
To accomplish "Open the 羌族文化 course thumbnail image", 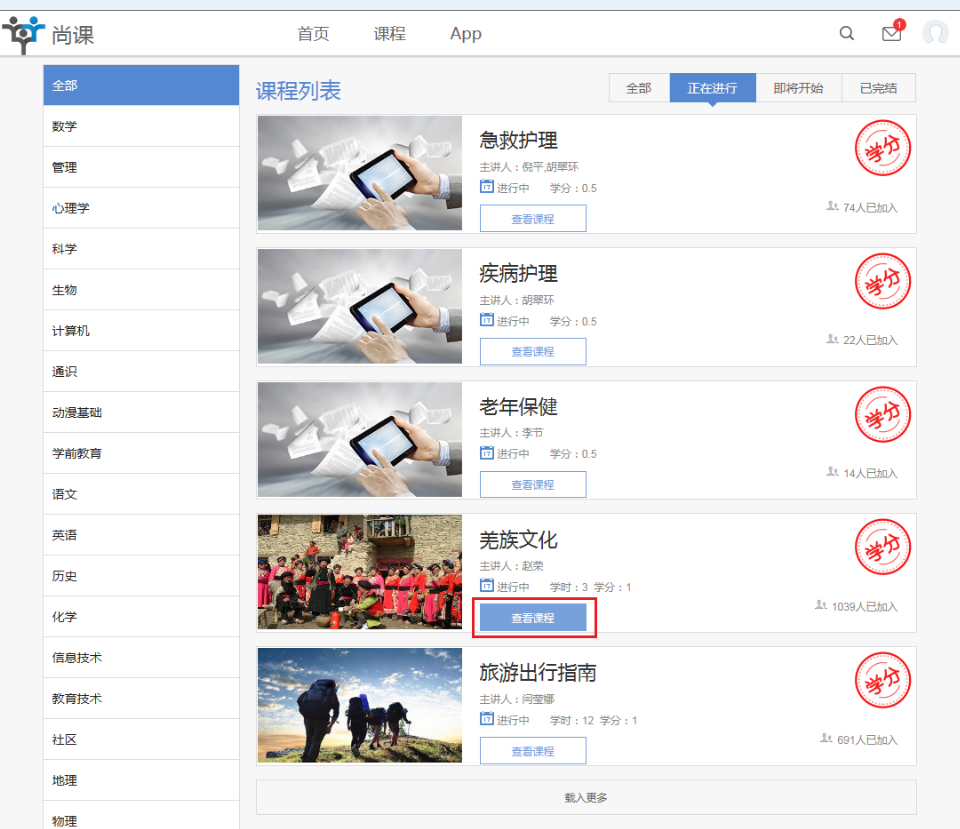I will [x=360, y=572].
